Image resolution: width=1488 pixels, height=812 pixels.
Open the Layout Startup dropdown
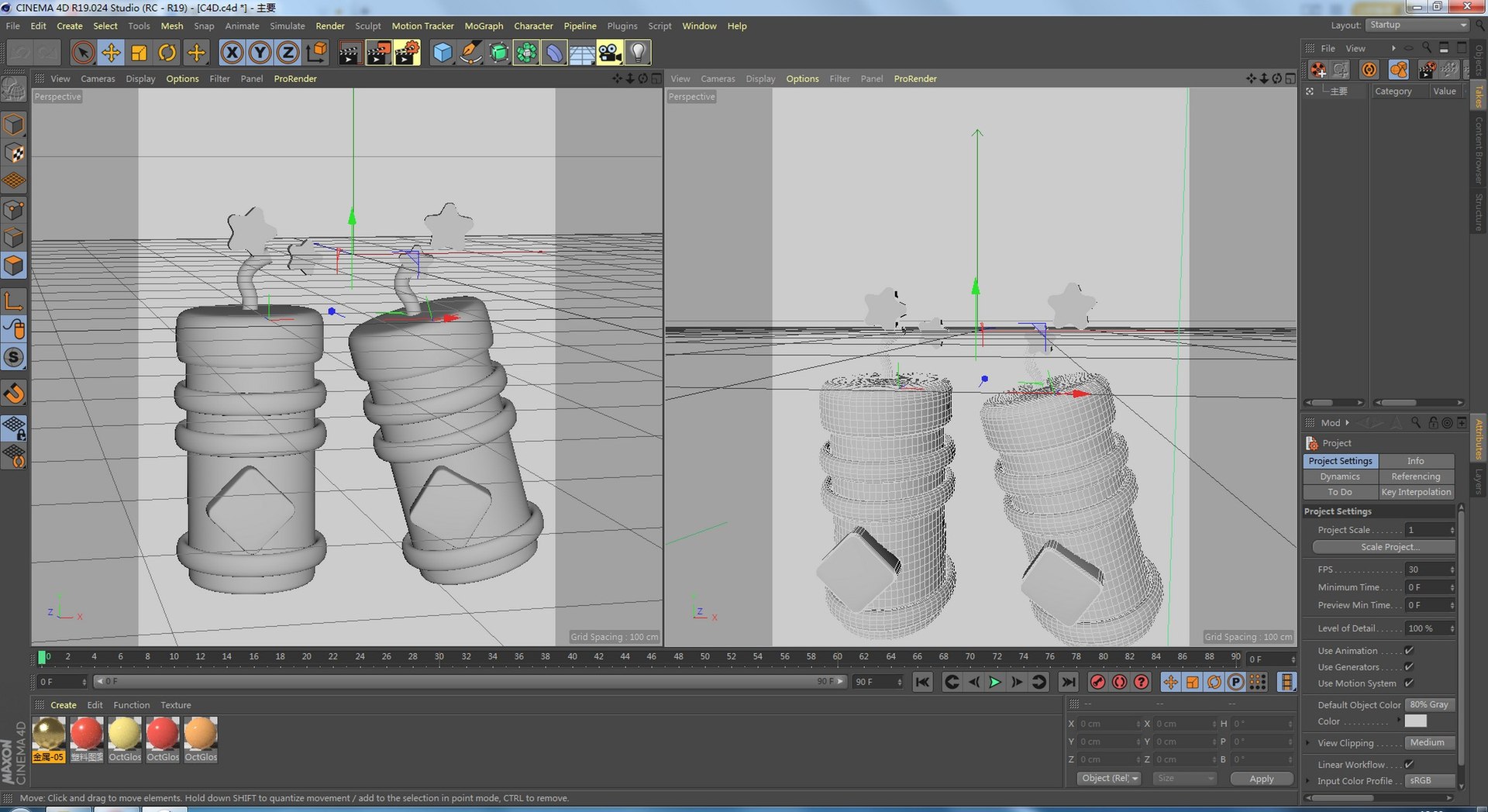tap(1417, 25)
